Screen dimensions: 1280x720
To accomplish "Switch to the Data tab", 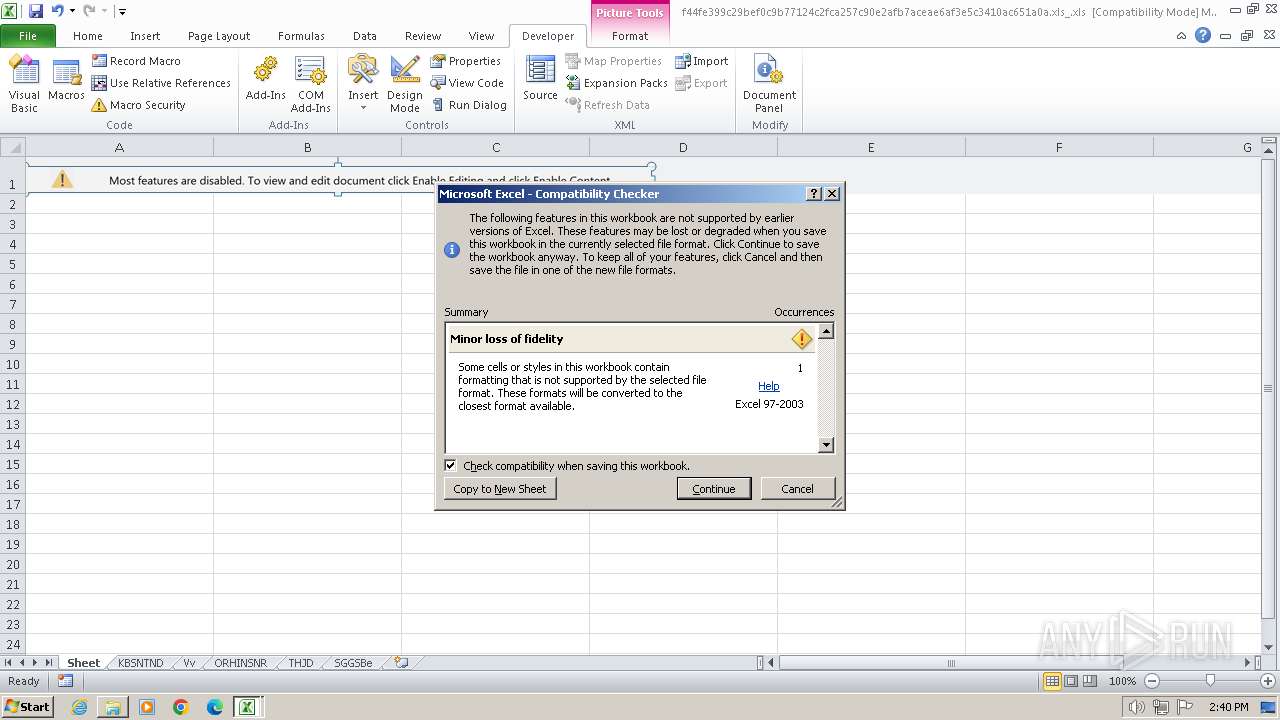I will tap(365, 36).
